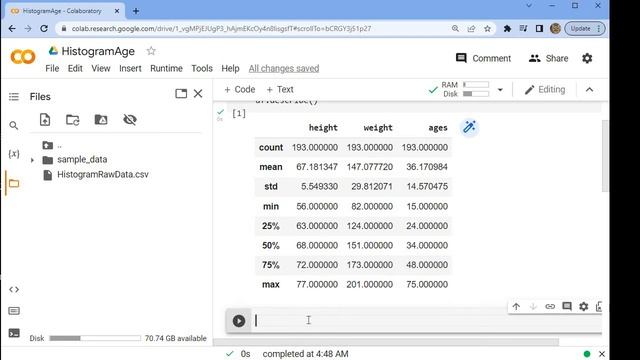
Task: Open the Find and replace search icon
Action: pos(14,125)
